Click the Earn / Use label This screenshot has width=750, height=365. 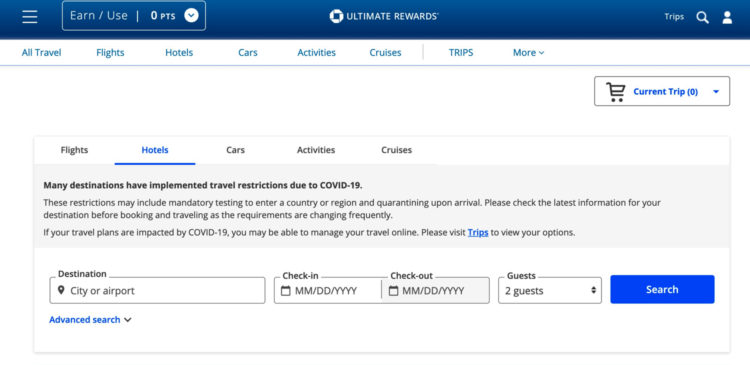point(99,16)
